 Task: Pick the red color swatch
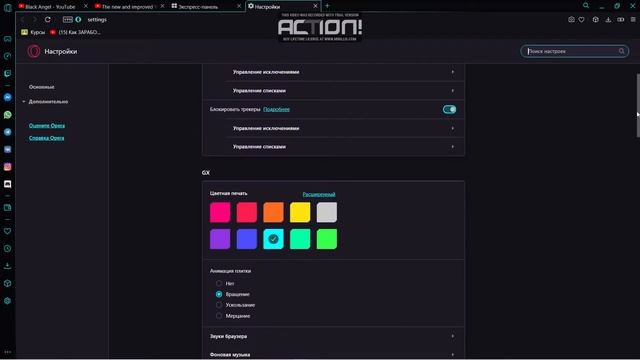click(247, 212)
